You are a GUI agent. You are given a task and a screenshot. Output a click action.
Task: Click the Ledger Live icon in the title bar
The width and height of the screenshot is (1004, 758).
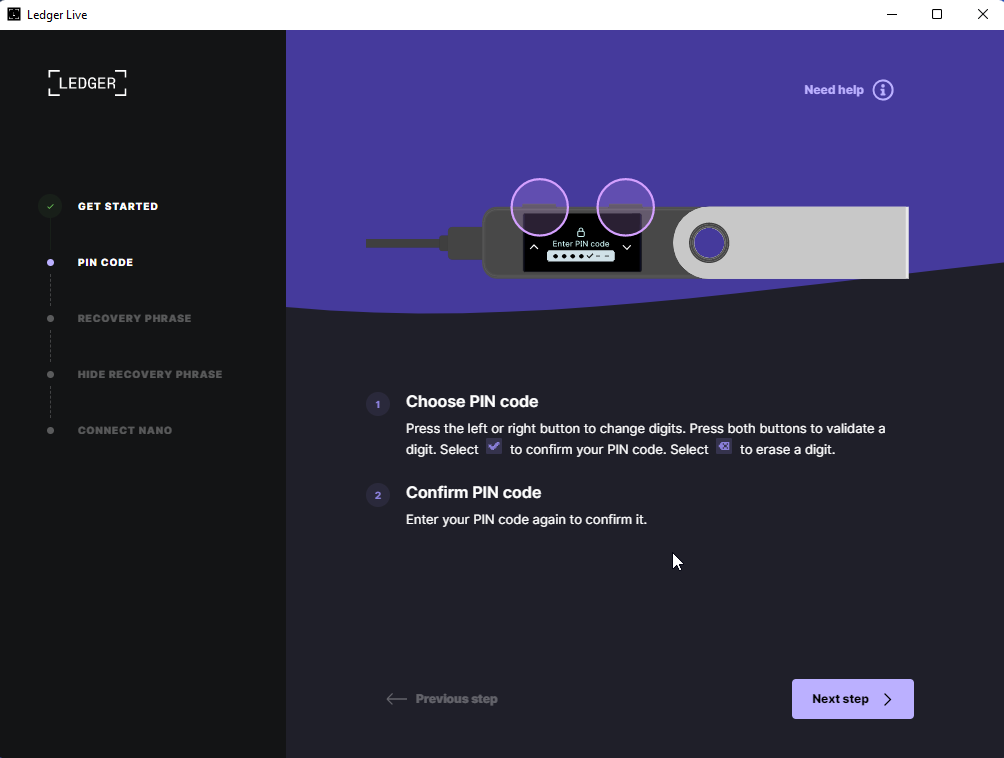[14, 14]
